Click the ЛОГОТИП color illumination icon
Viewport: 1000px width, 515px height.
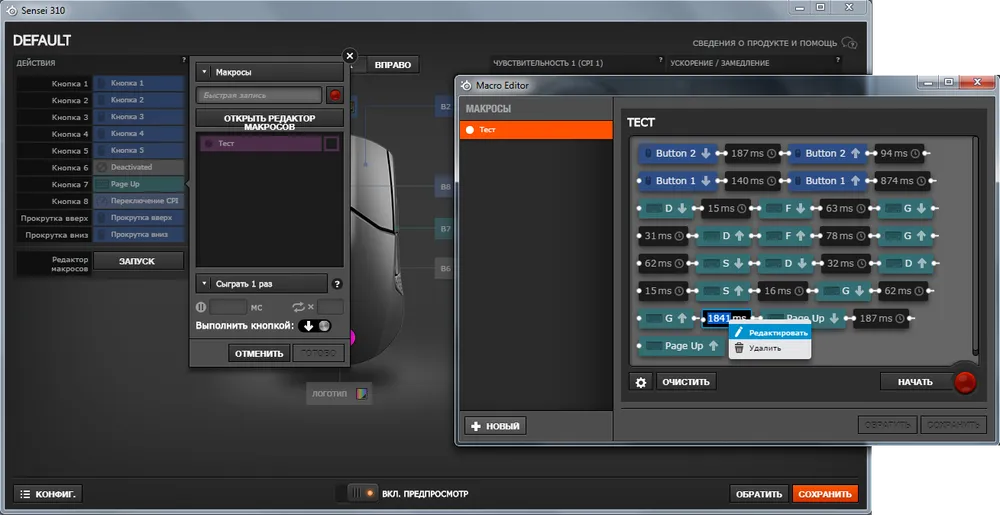click(362, 394)
